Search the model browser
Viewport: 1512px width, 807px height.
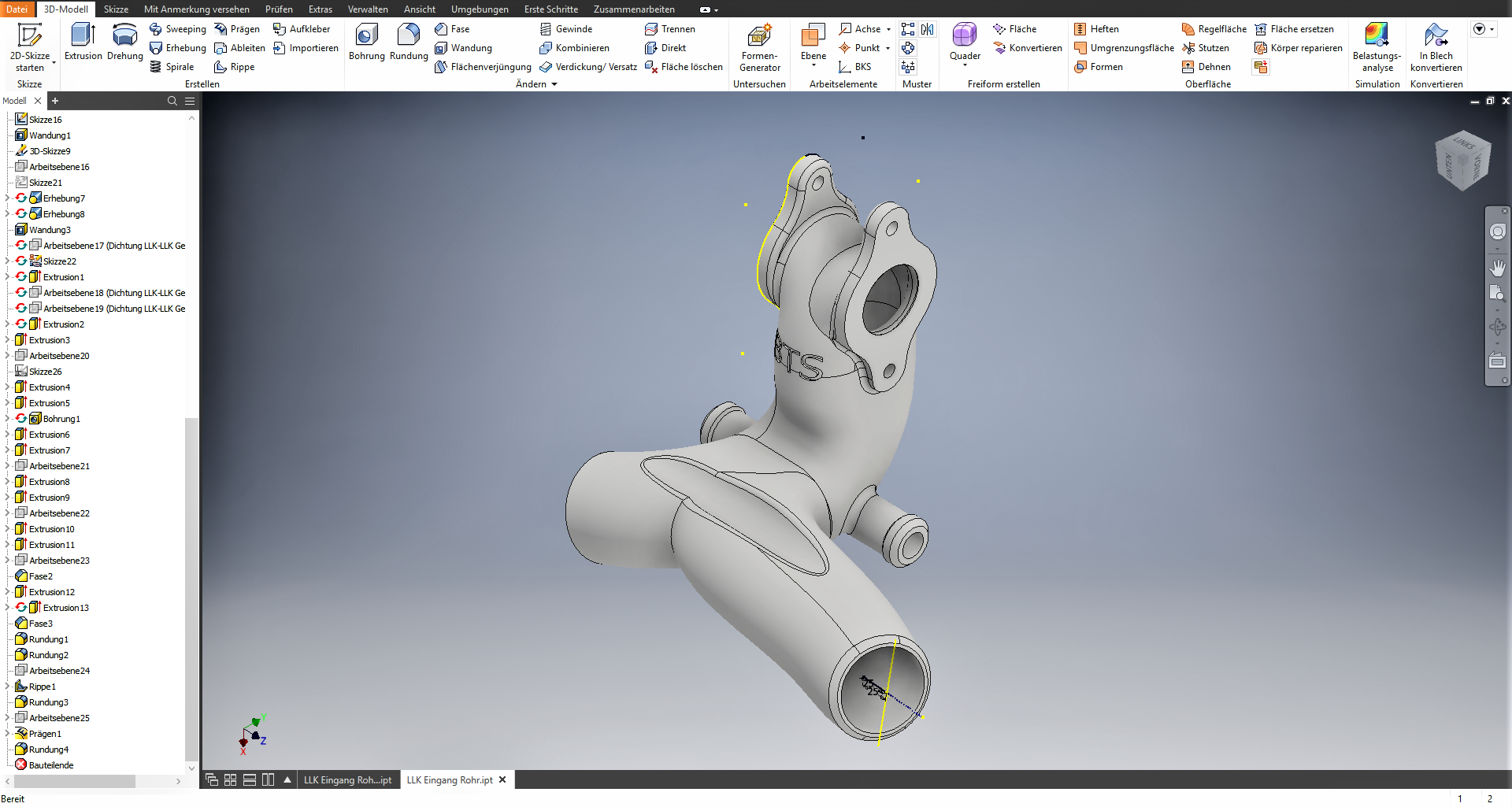[x=172, y=101]
